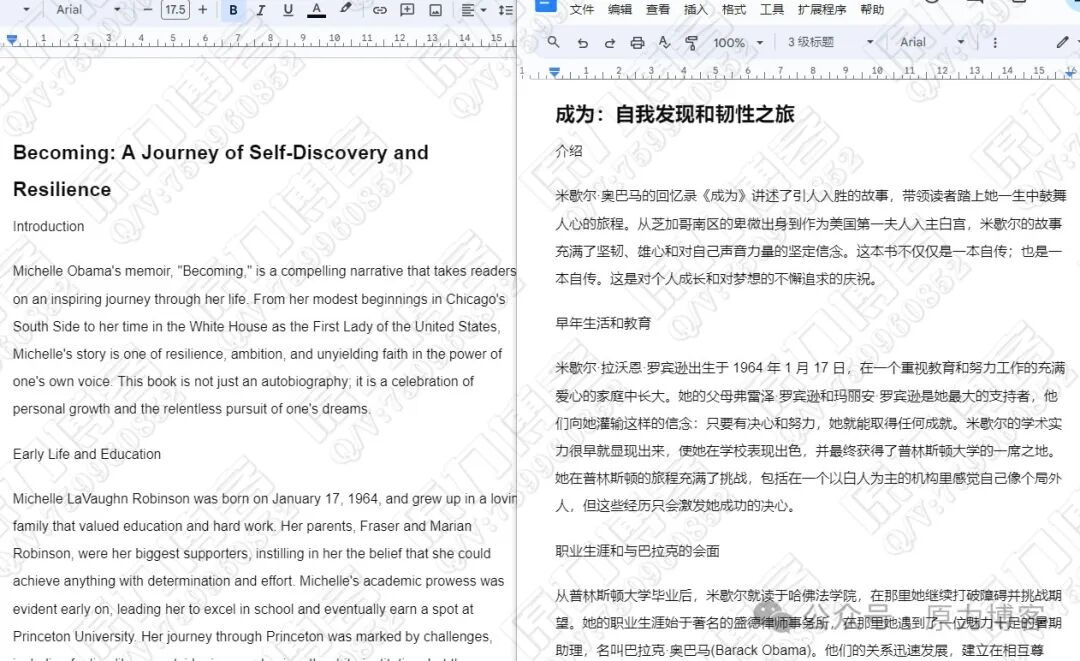Click the Resilience title line in left document
The image size is (1080, 661).
click(62, 189)
